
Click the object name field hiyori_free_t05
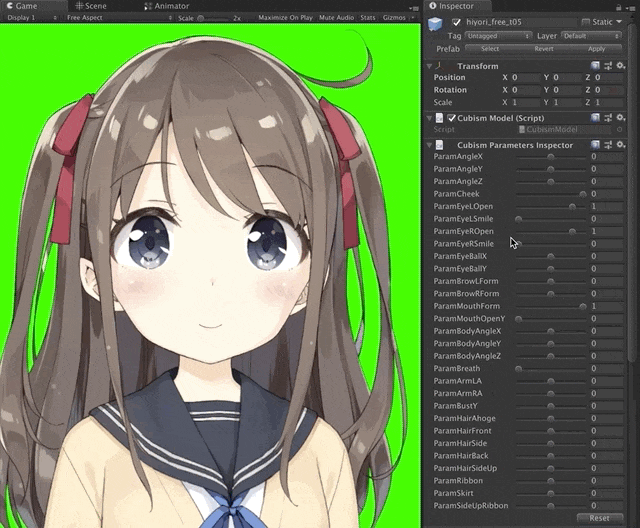[520, 22]
